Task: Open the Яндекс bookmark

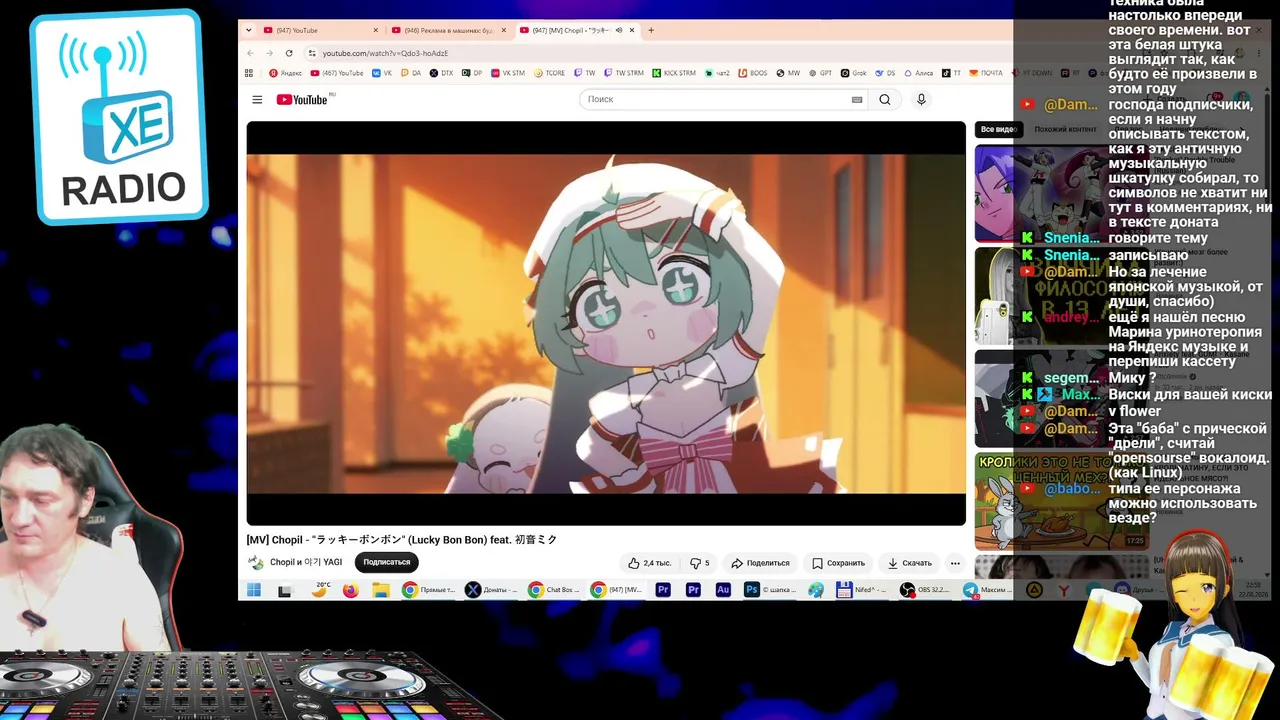Action: pos(285,73)
